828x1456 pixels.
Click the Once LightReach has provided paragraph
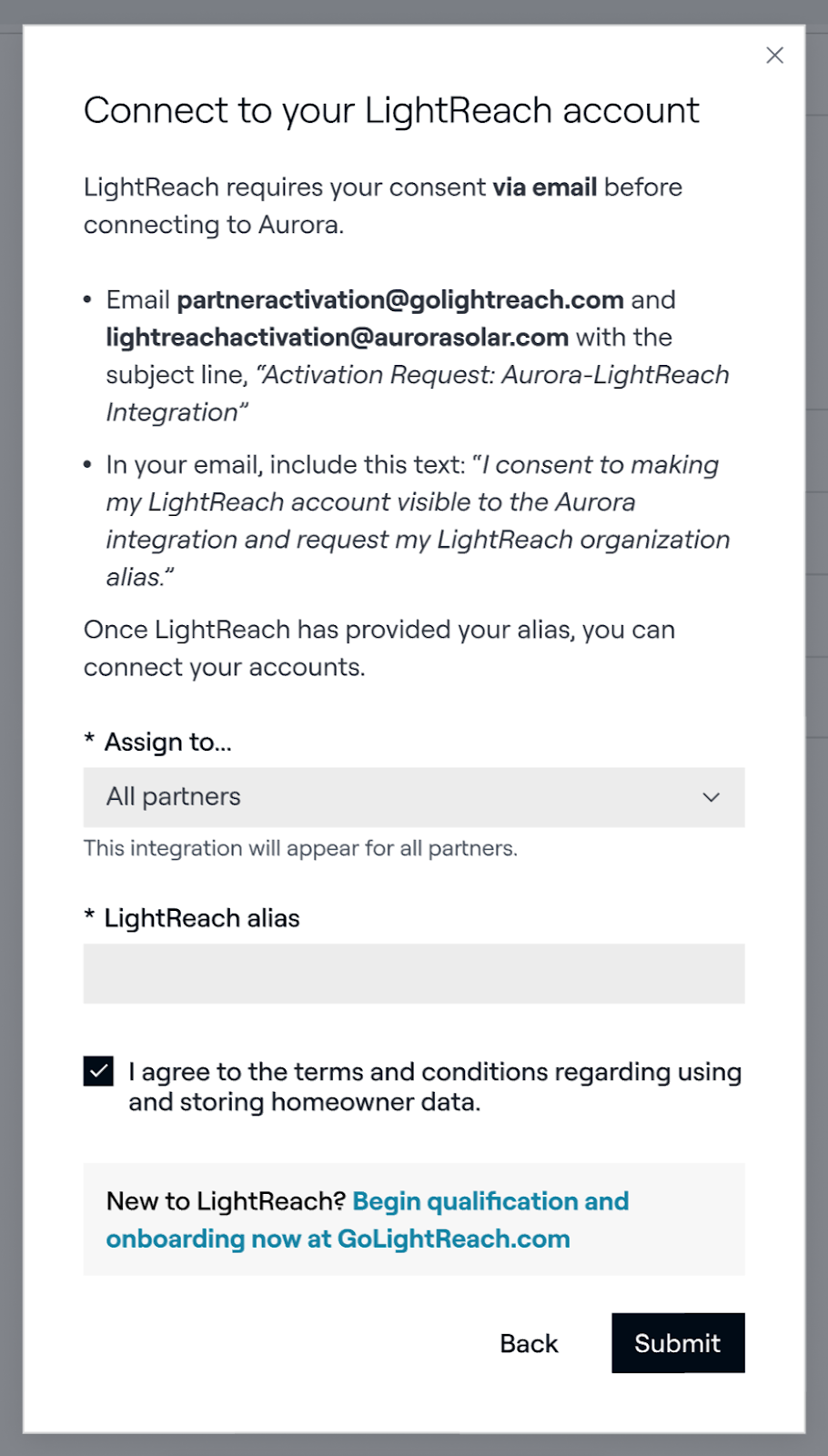coord(379,648)
